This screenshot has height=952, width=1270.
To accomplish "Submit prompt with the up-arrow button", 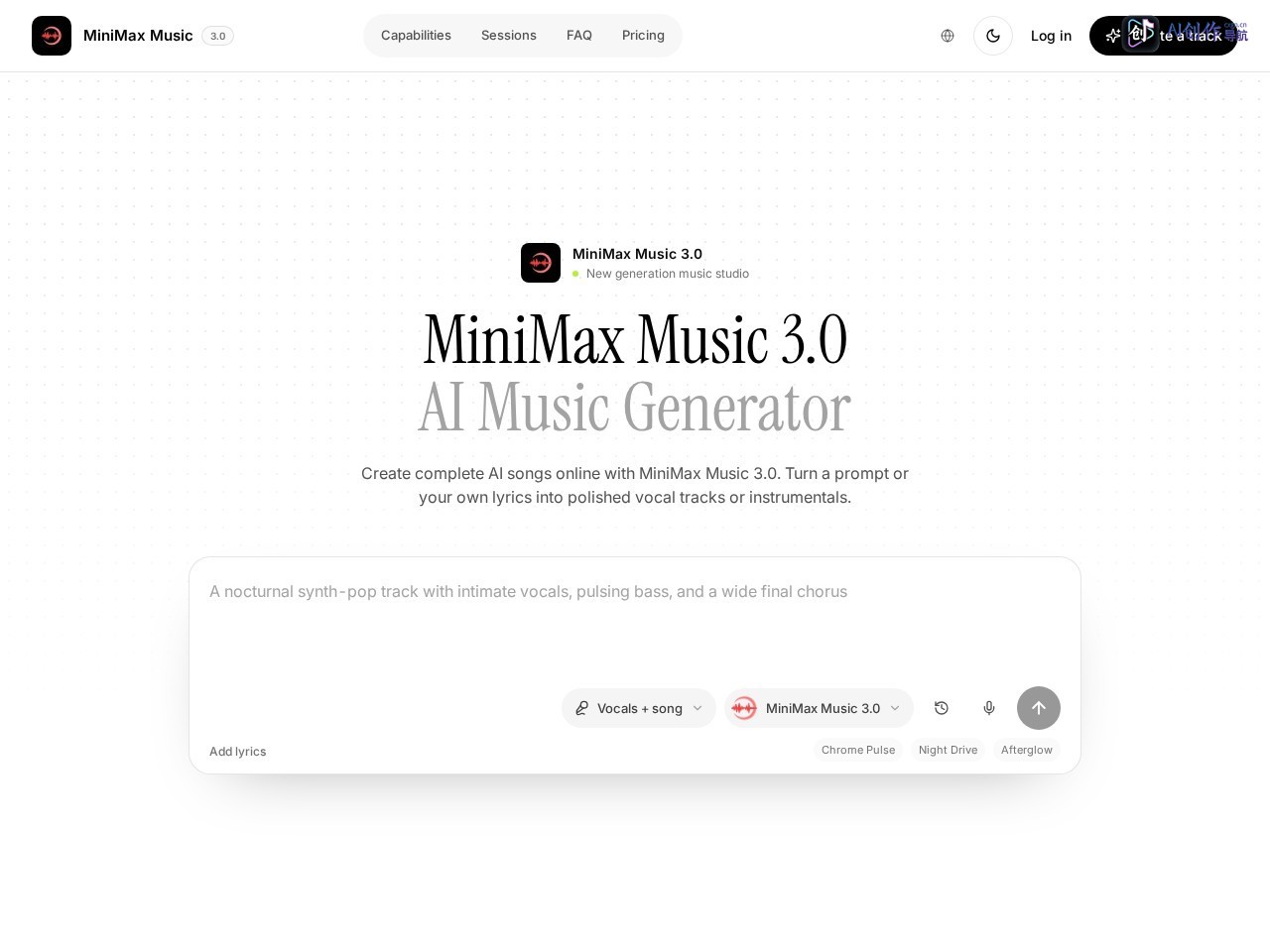I will tap(1039, 708).
